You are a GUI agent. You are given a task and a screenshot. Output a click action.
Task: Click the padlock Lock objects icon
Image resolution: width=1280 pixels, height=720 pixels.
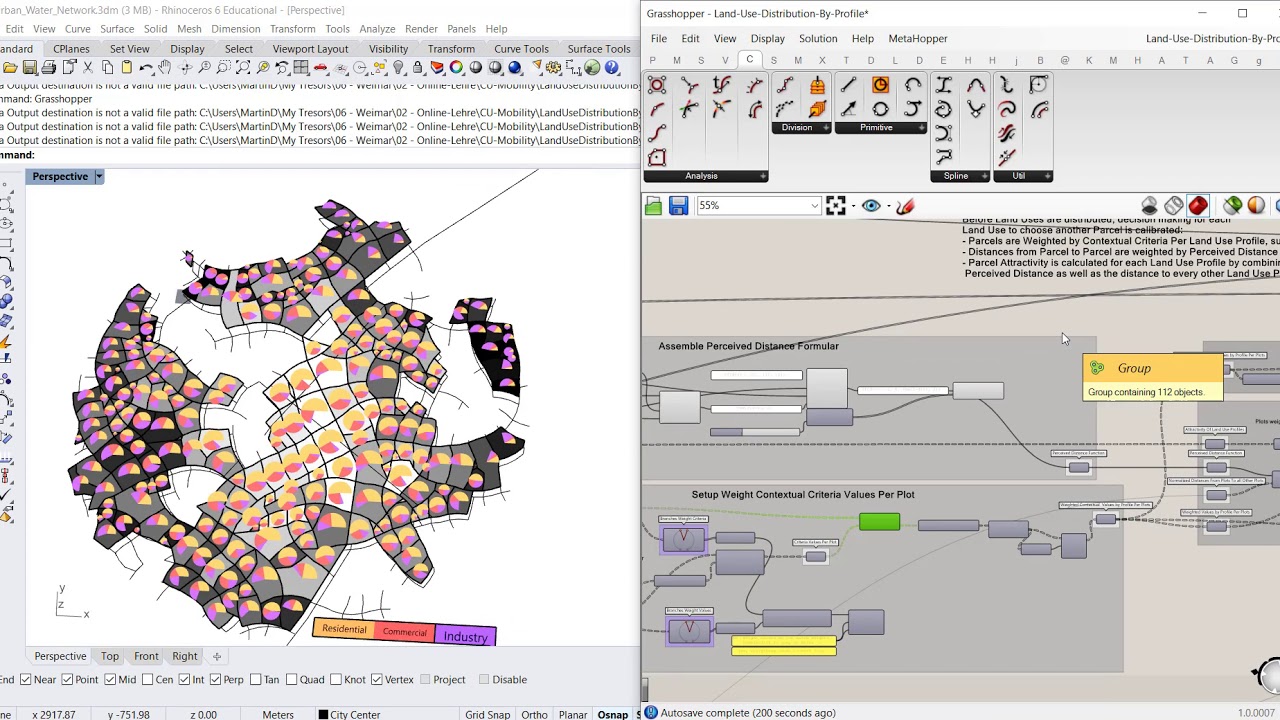[x=417, y=68]
